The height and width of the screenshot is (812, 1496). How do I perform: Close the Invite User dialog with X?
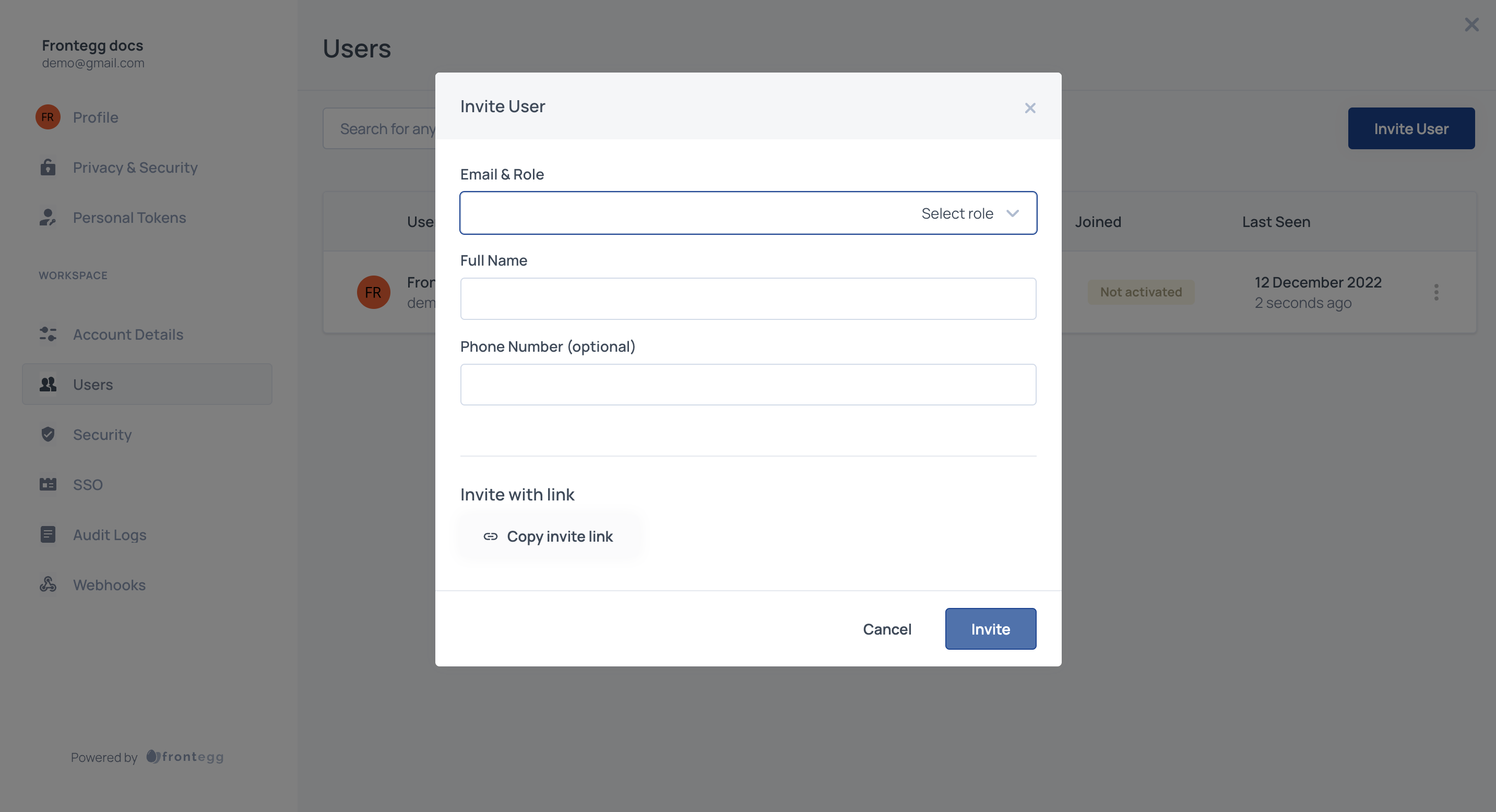point(1030,108)
